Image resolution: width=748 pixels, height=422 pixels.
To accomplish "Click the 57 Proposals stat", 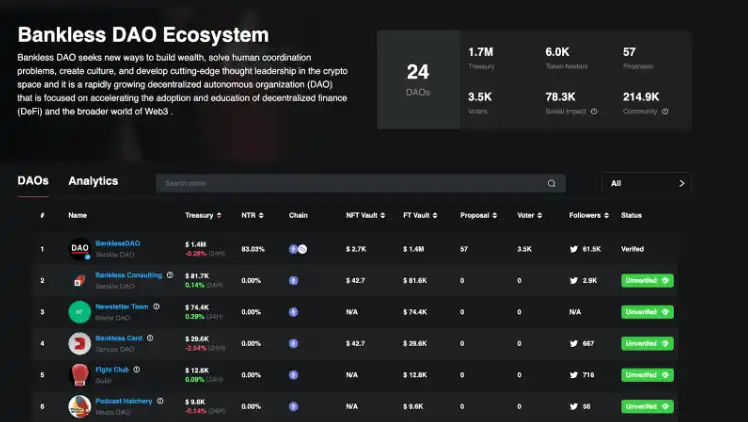I will point(638,58).
